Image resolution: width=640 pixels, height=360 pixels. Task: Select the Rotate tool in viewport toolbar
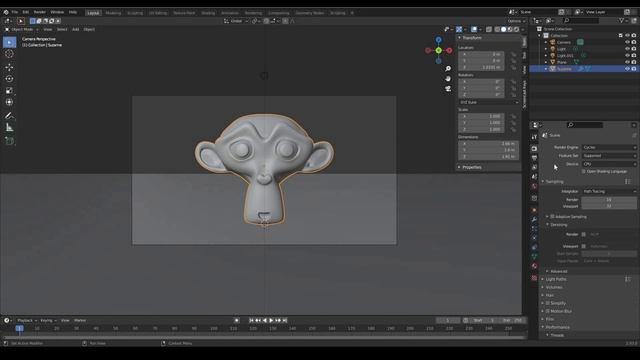9,79
